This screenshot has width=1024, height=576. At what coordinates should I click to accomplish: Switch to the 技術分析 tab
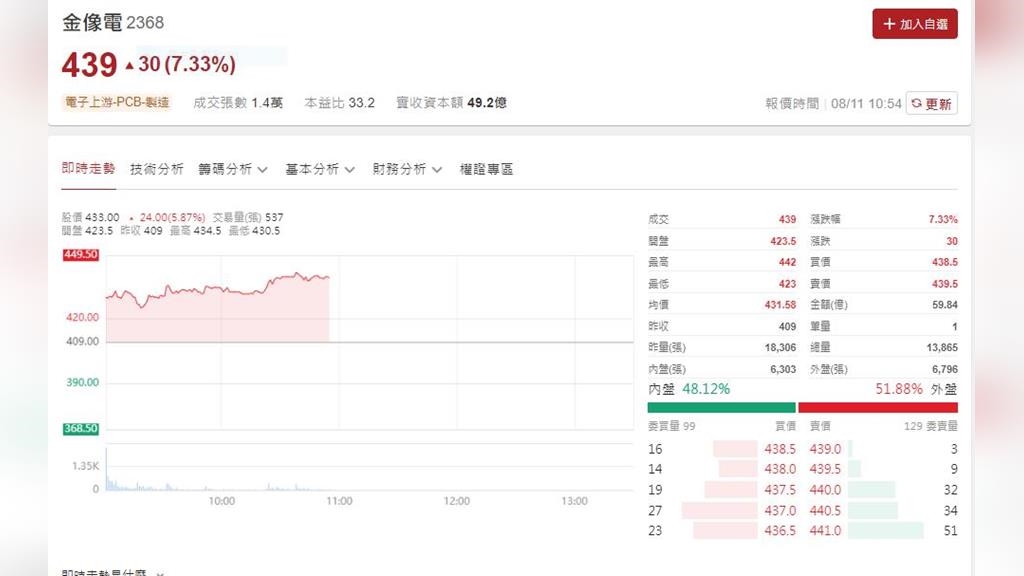coord(157,169)
